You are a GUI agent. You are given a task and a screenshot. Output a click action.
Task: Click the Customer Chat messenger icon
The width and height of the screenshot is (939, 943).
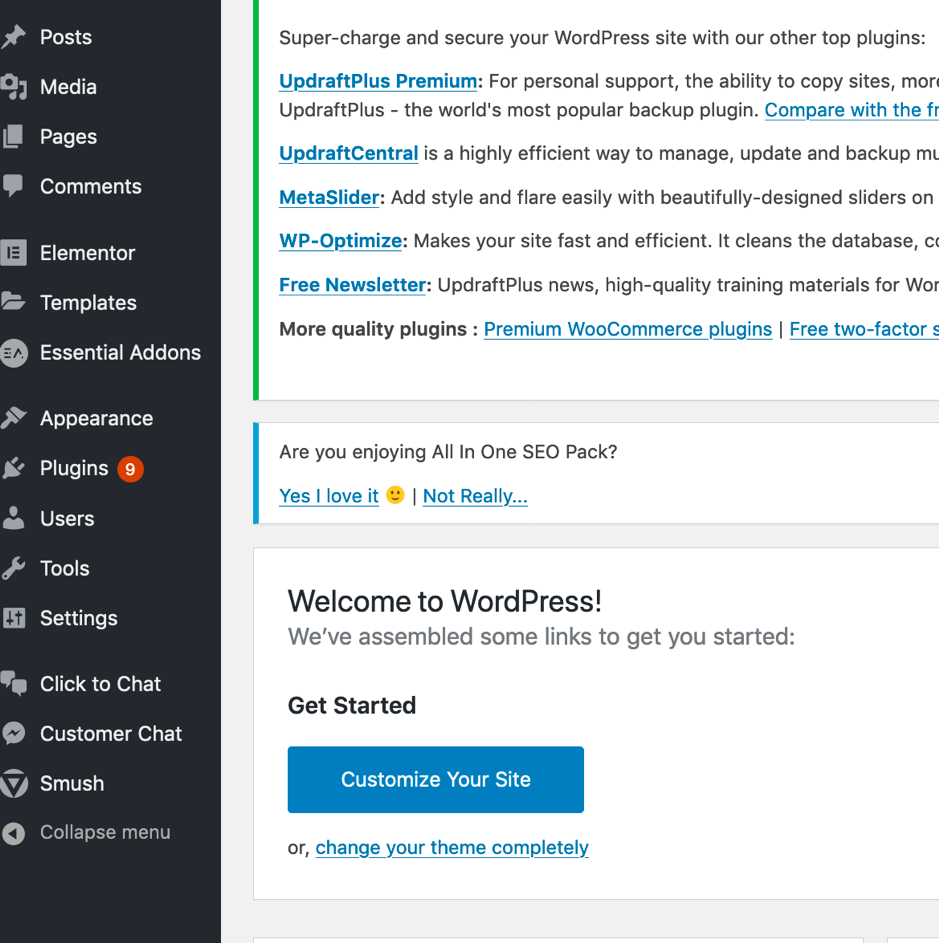[x=14, y=733]
